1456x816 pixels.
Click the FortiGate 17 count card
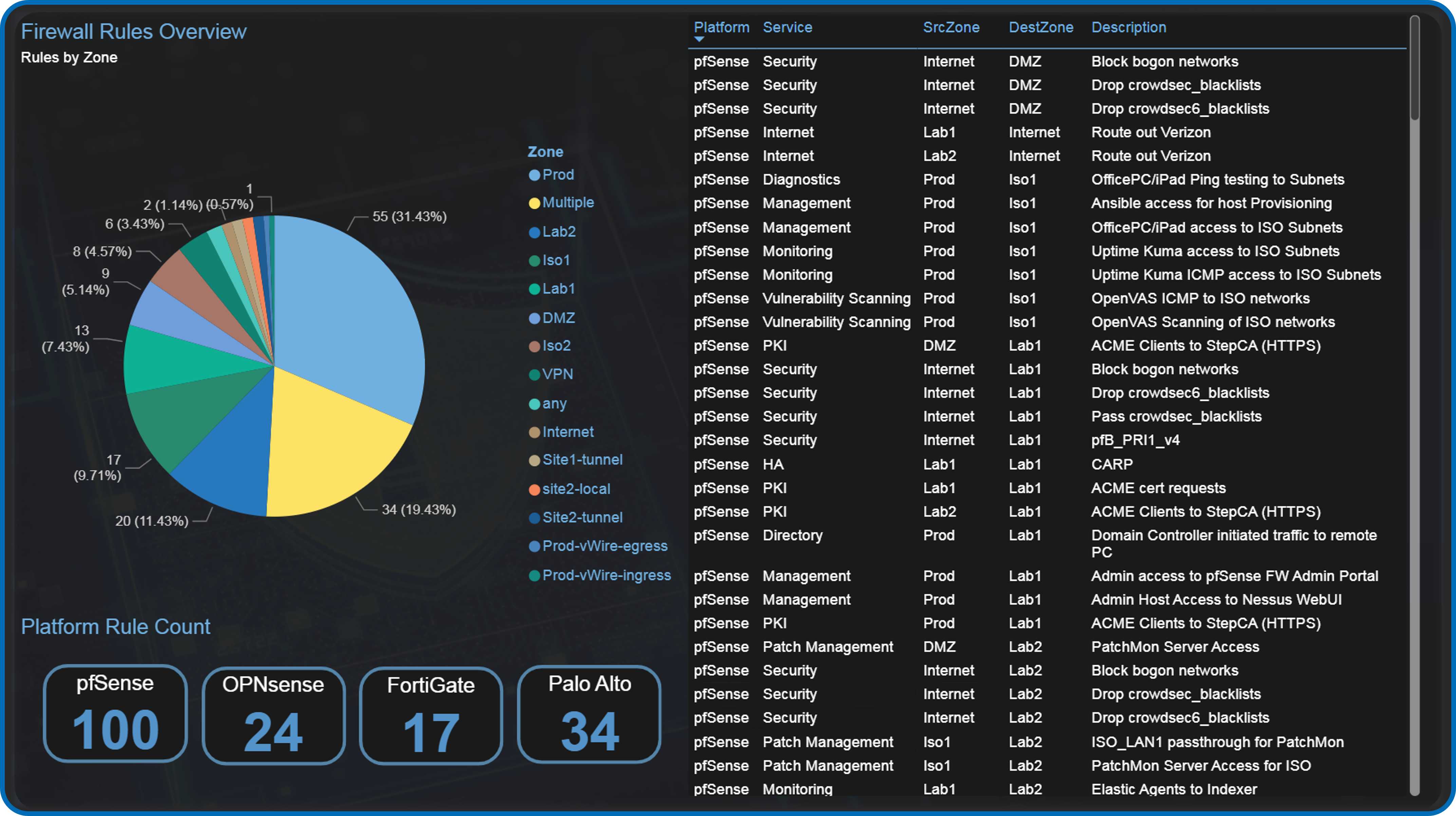(x=431, y=716)
